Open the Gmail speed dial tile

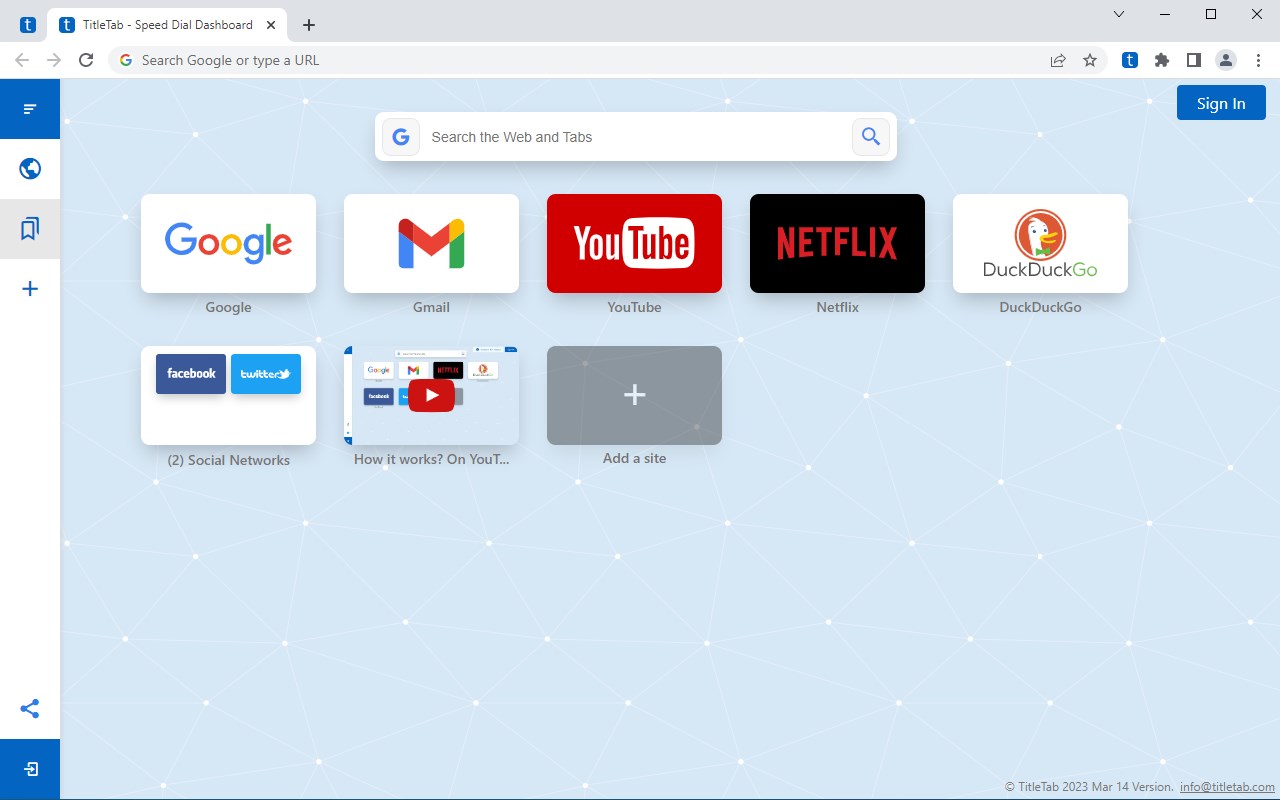[431, 243]
